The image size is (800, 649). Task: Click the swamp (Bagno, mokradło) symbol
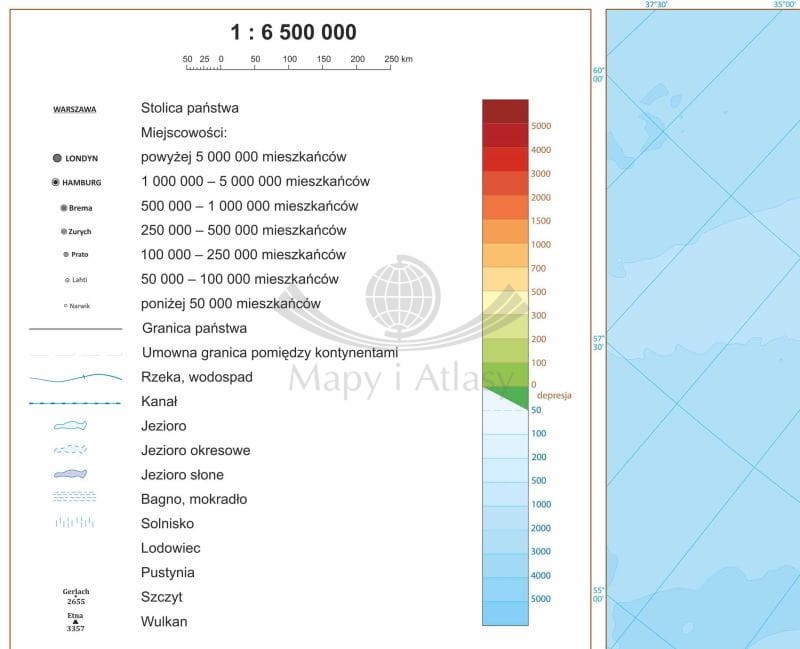coord(74,497)
